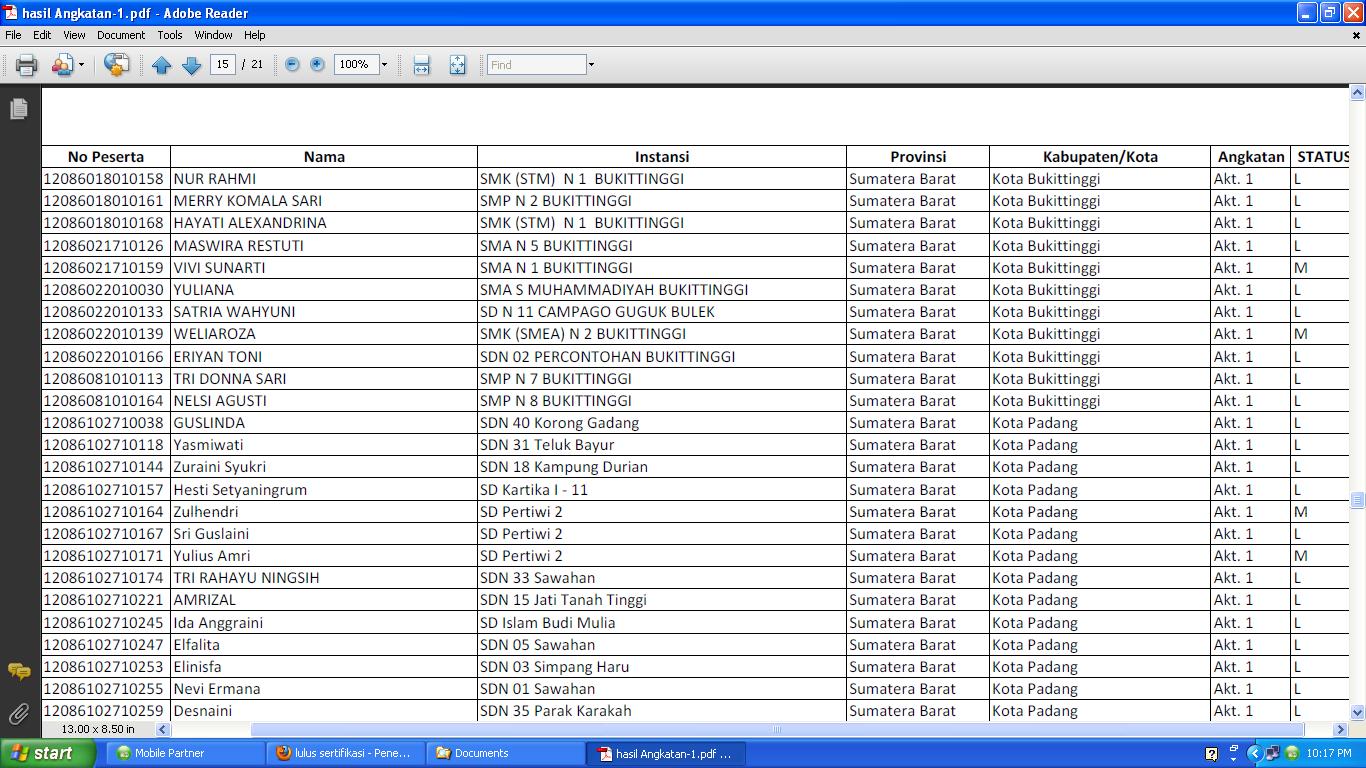Image resolution: width=1366 pixels, height=768 pixels.
Task: Open the zoom level dropdown arrow
Action: [x=384, y=64]
